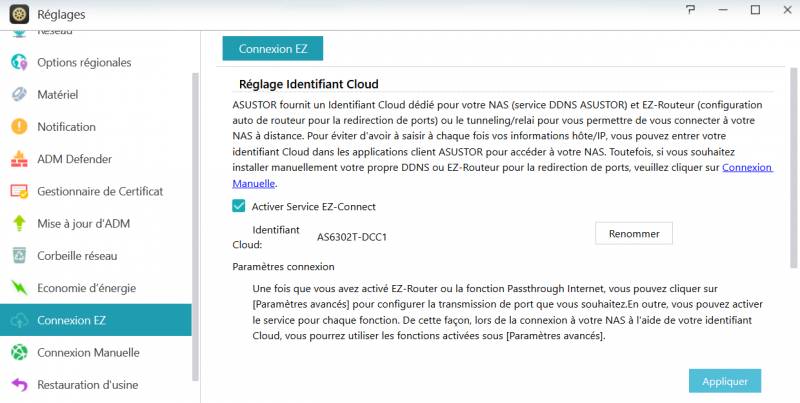Click the sidebar vertical scrollbar
The height and width of the screenshot is (403, 800).
196,200
